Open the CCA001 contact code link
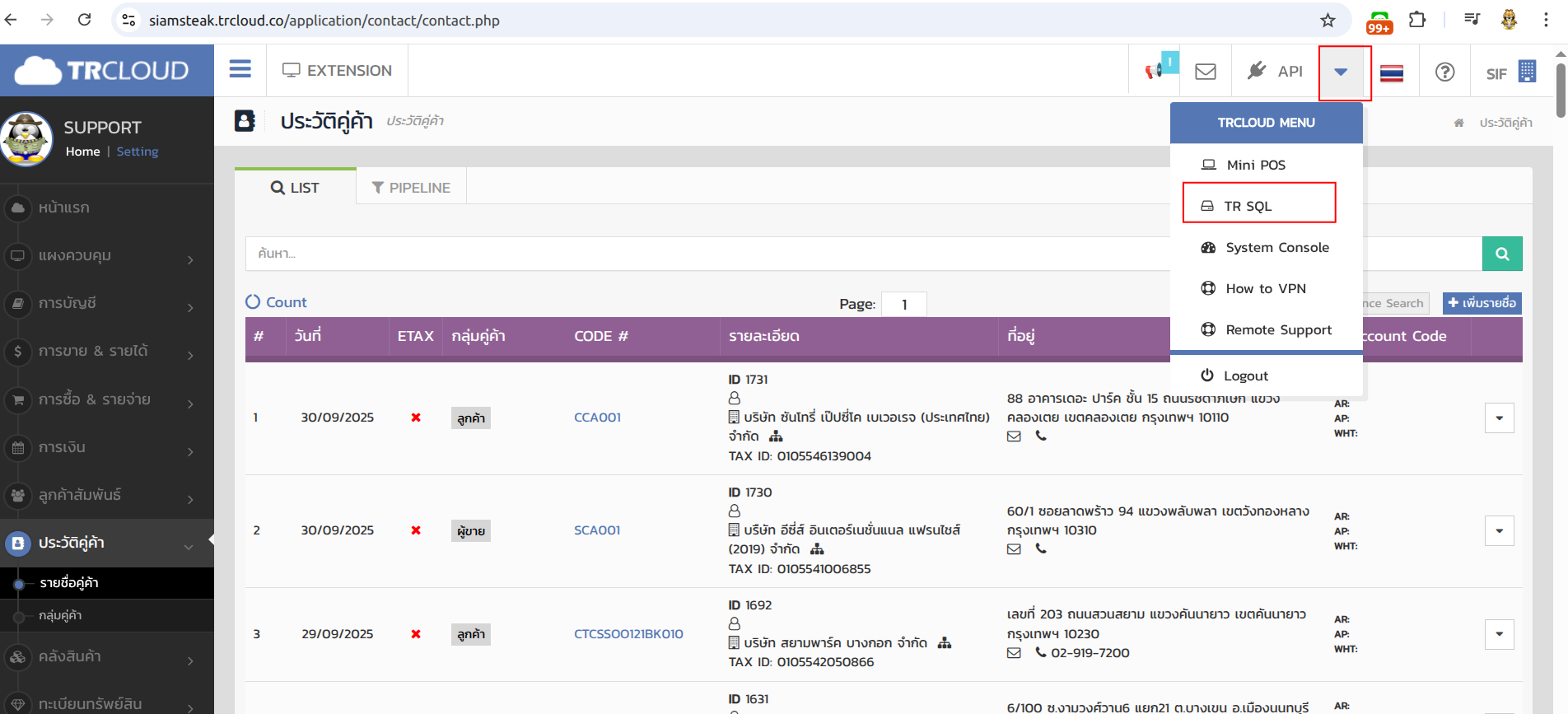Screen dimensions: 1568x714 [597, 418]
